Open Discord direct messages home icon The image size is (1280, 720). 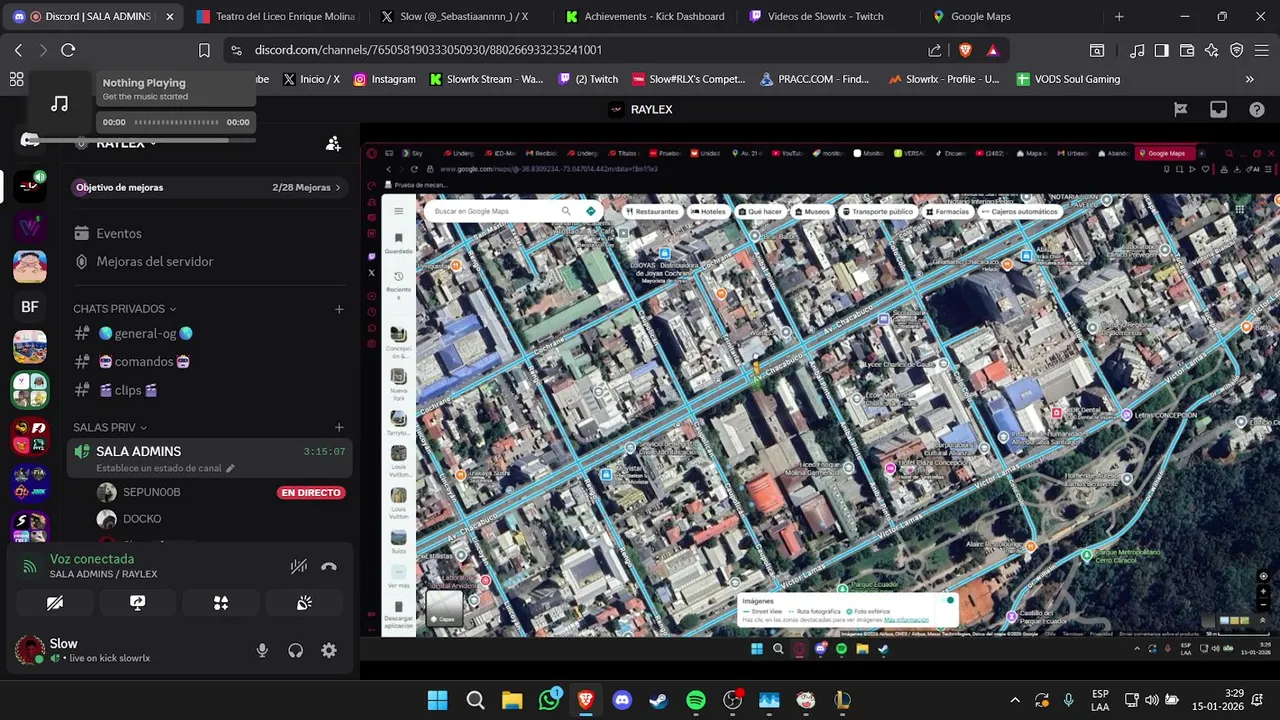click(x=30, y=140)
